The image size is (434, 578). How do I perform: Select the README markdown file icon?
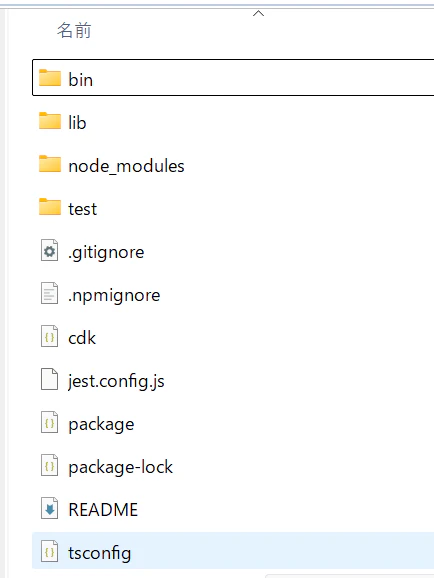49,508
